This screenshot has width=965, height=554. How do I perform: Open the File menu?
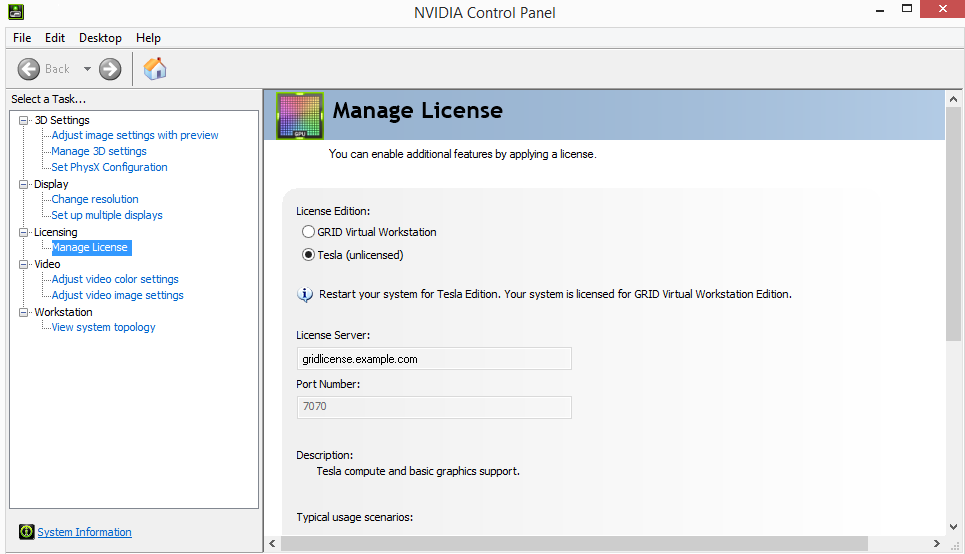pyautogui.click(x=22, y=38)
